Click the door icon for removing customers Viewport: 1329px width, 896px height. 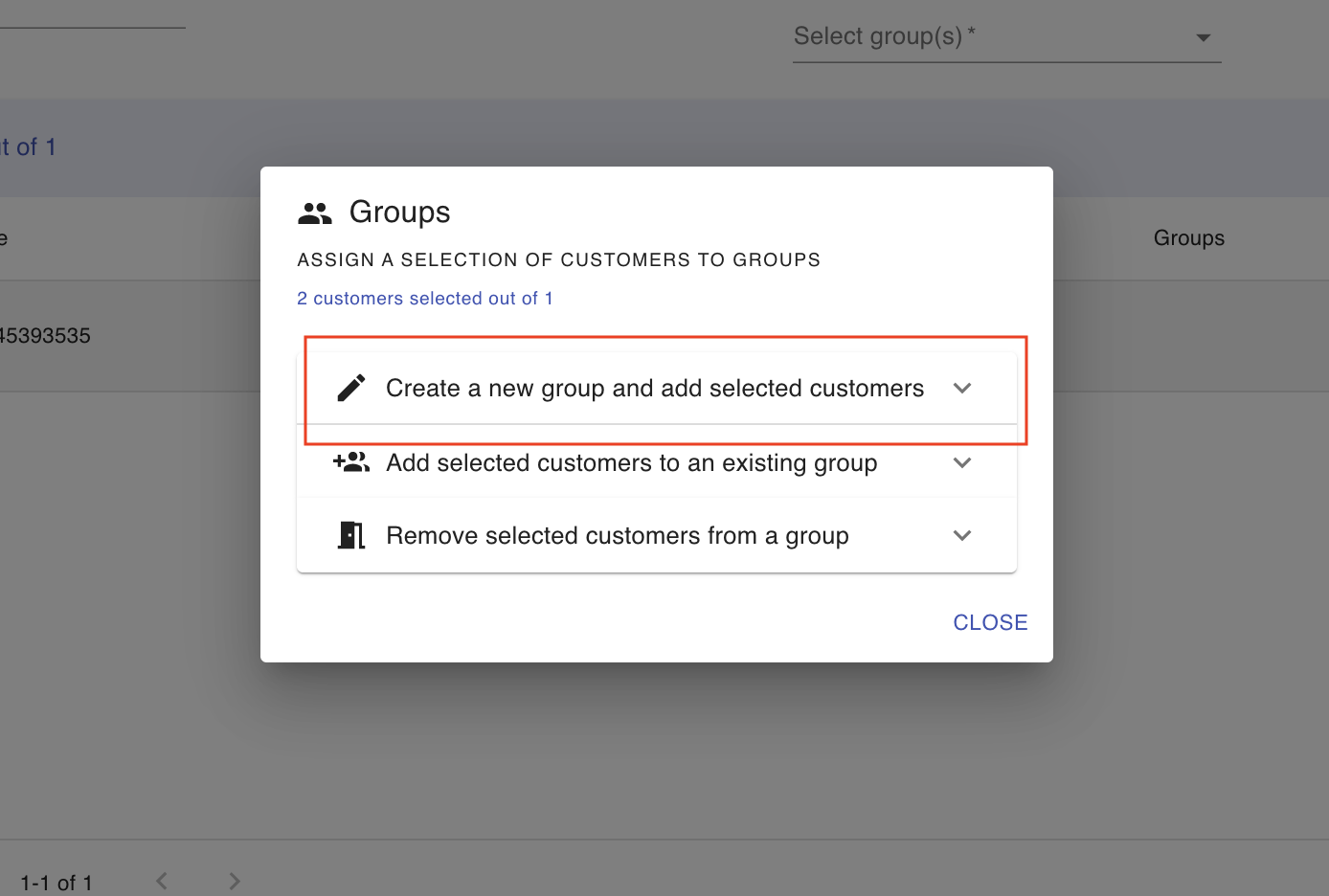[351, 535]
